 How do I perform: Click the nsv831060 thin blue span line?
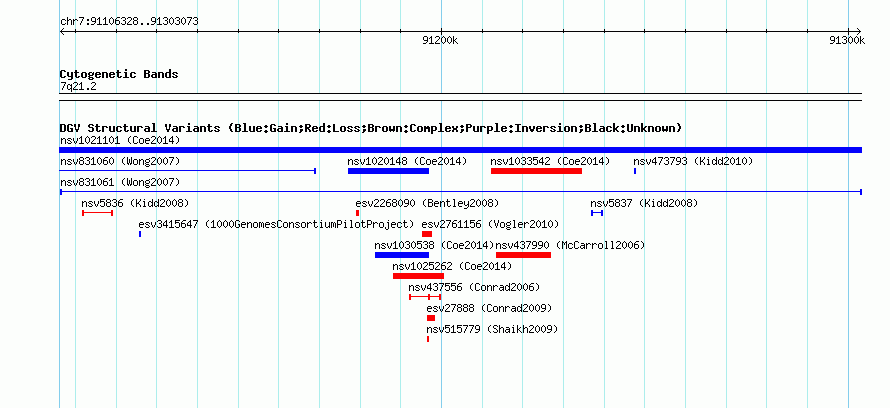tap(188, 171)
